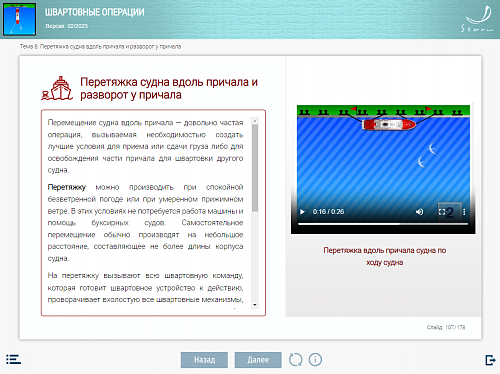500x374 pixels.
Task: Click the company logo in the header
Action: [x=478, y=19]
